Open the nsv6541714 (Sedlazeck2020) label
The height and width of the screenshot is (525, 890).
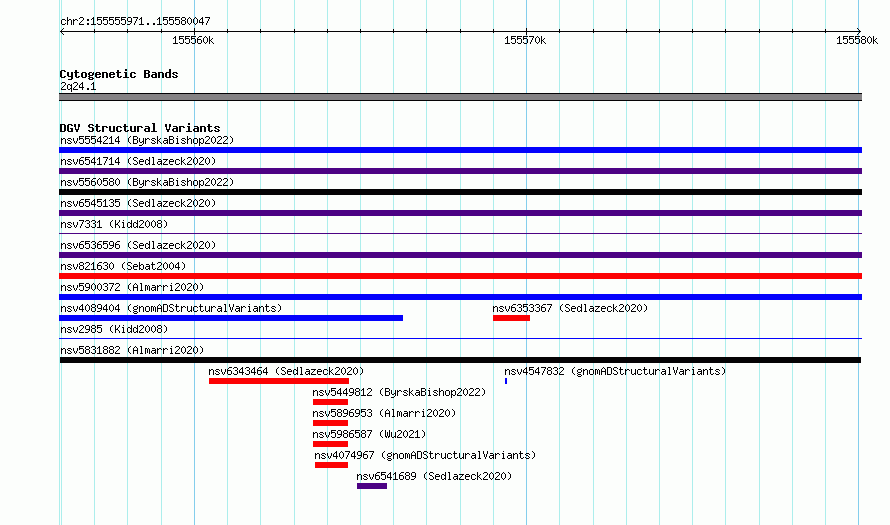(138, 161)
